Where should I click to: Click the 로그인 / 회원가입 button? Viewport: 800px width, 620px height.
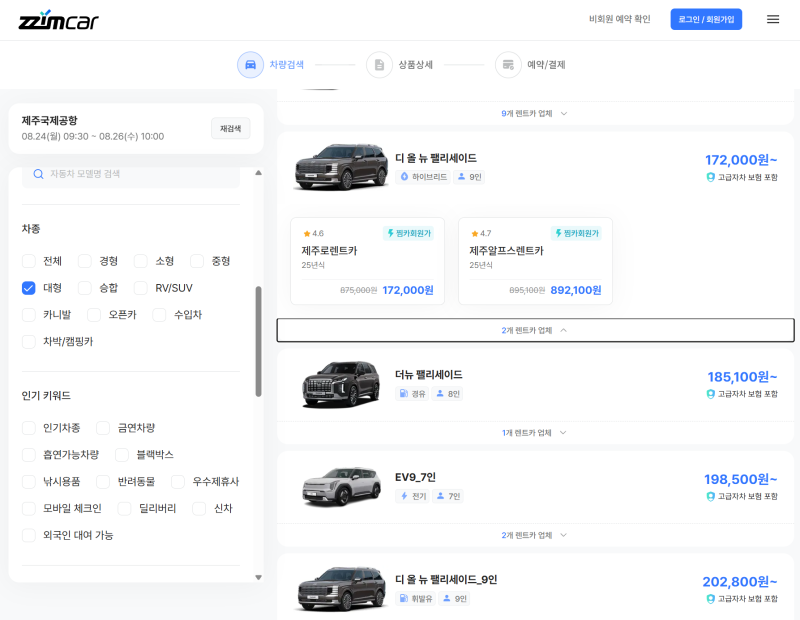[706, 19]
